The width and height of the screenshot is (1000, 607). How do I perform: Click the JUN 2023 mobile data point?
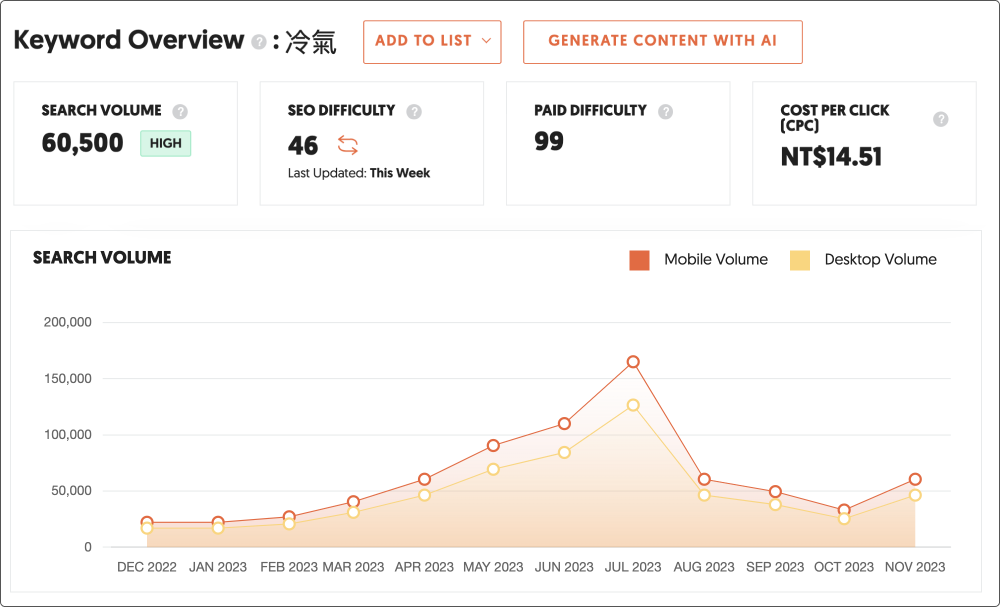[x=564, y=424]
